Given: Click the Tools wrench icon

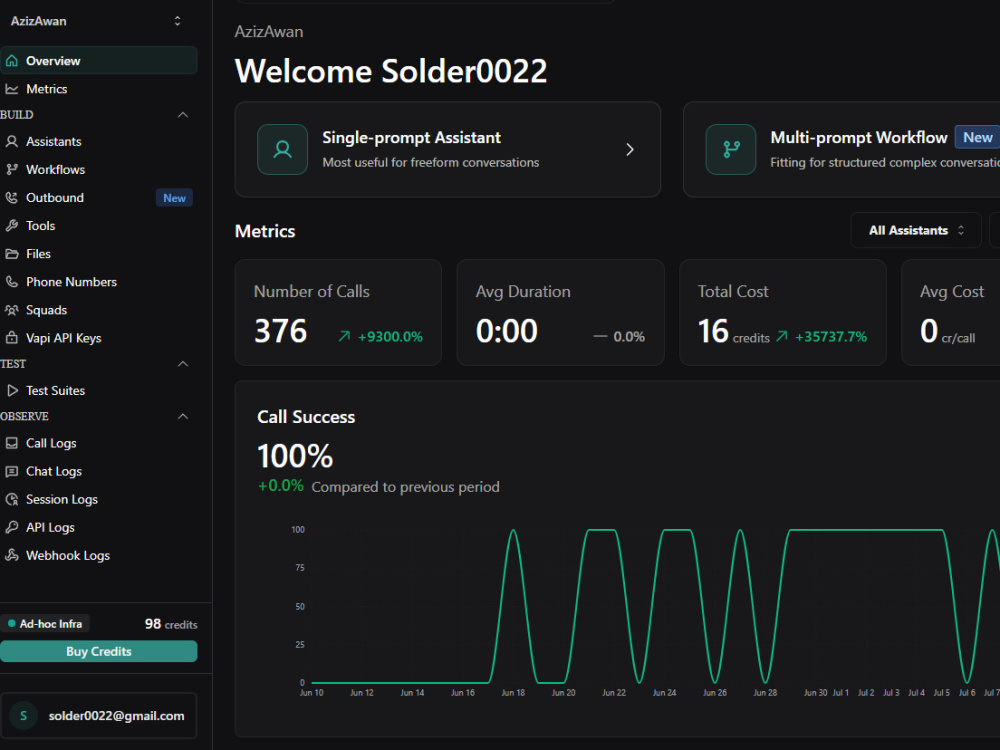Looking at the screenshot, I should 11,226.
